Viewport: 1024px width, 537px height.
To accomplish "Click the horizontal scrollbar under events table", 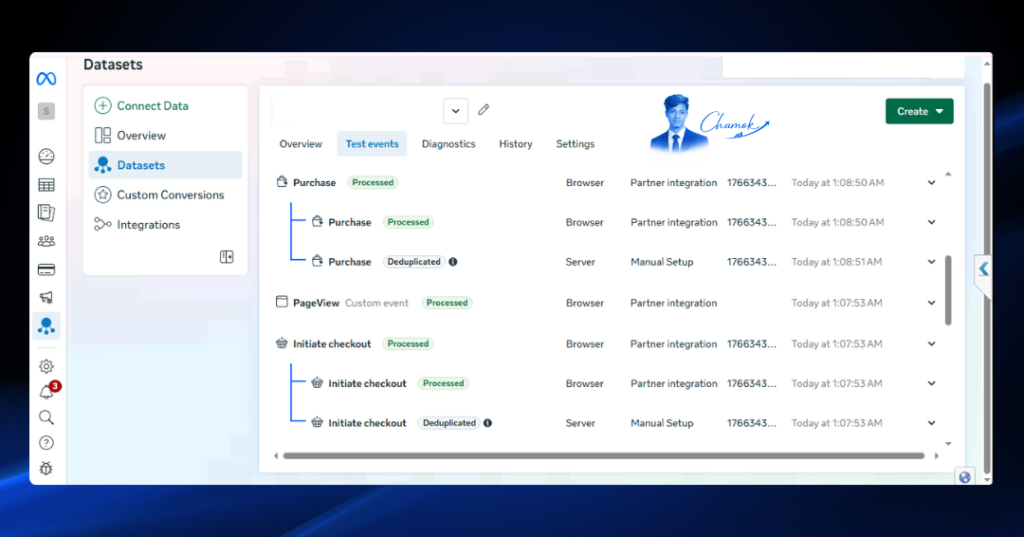I will click(603, 456).
